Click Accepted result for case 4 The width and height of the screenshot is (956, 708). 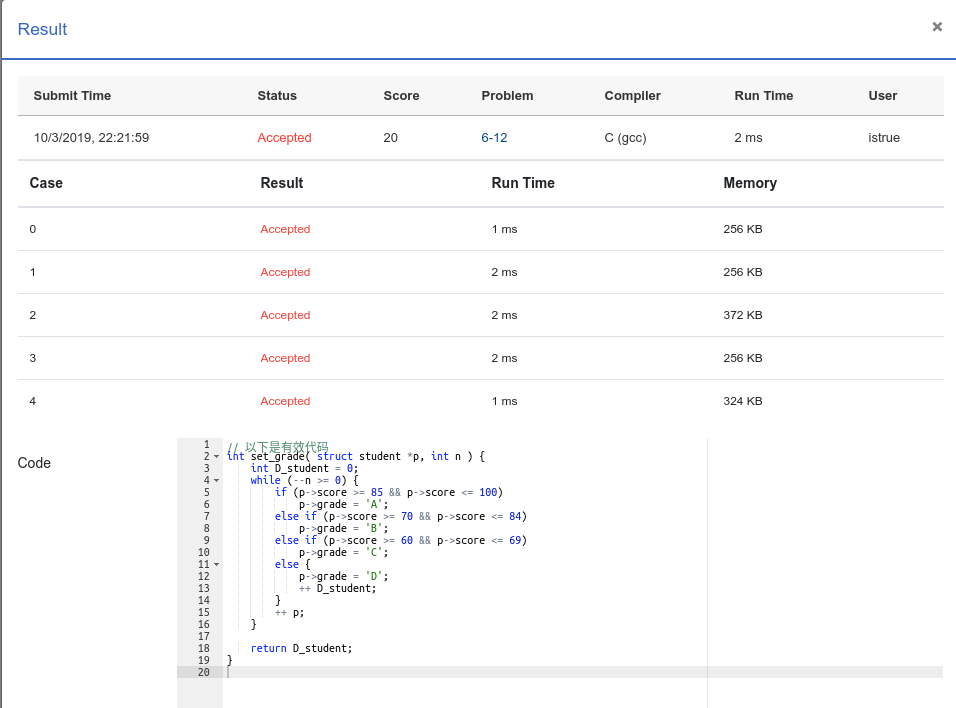285,401
